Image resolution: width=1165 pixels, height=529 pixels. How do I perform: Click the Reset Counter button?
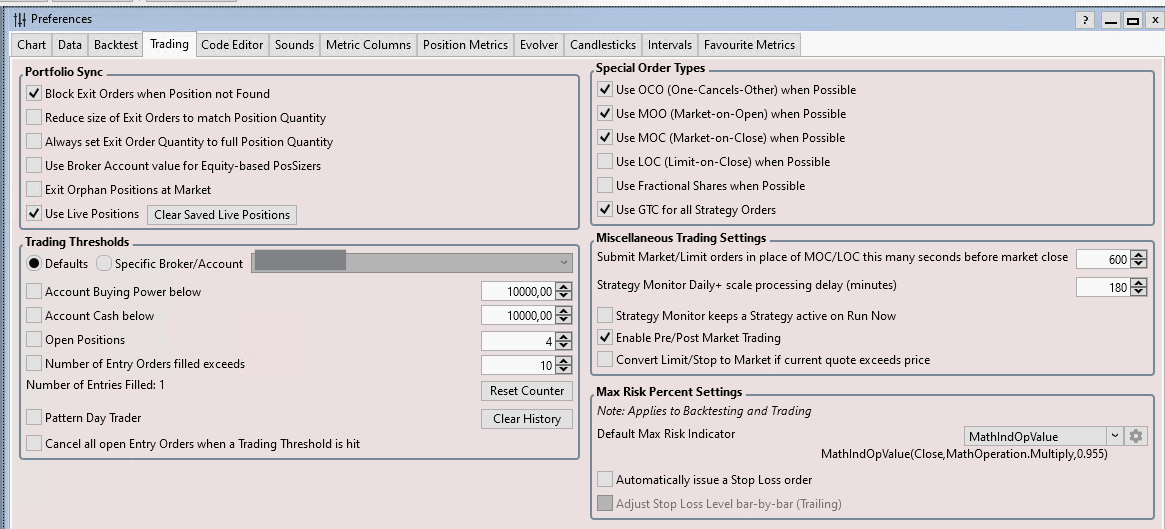coord(527,391)
